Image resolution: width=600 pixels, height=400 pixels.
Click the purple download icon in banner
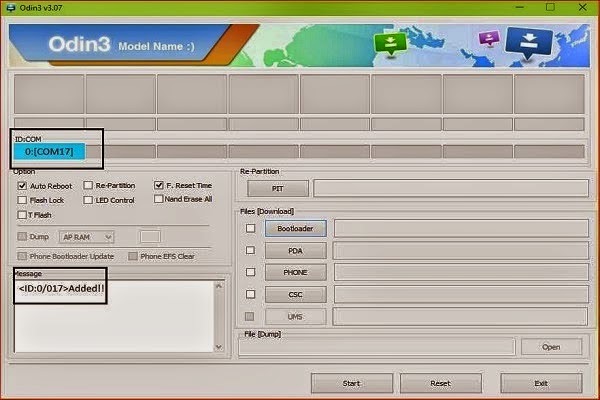point(489,38)
